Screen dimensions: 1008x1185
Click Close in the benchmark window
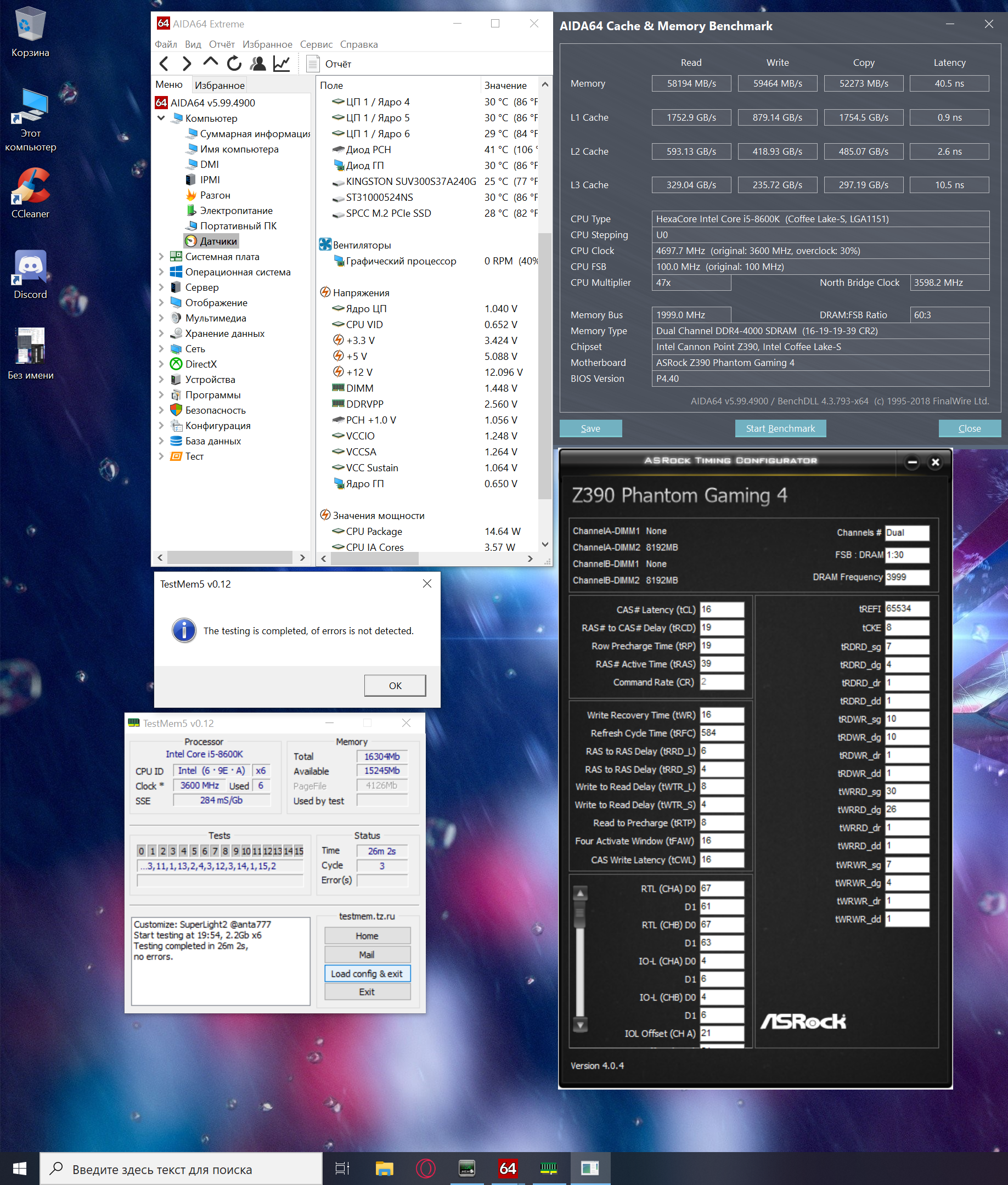point(970,429)
